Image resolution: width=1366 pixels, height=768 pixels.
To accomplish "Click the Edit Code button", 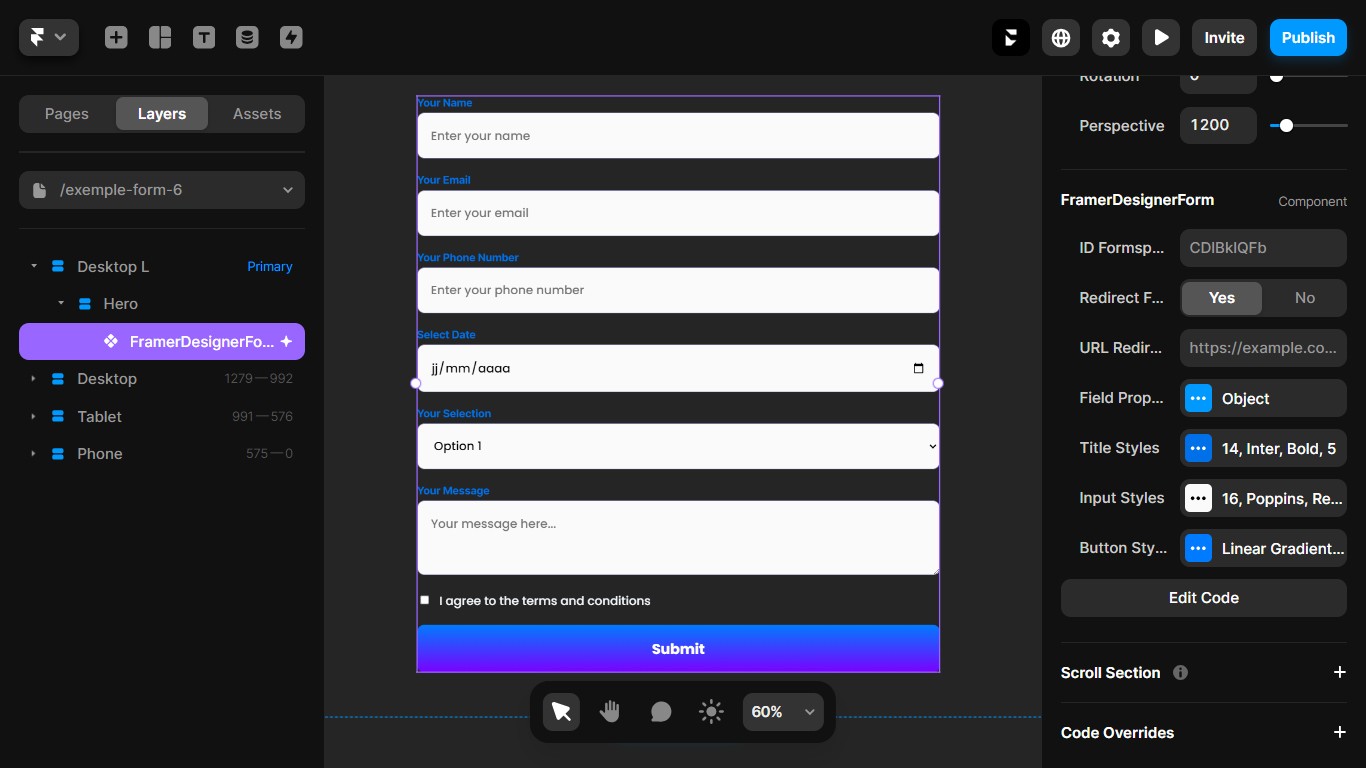I will pyautogui.click(x=1203, y=597).
